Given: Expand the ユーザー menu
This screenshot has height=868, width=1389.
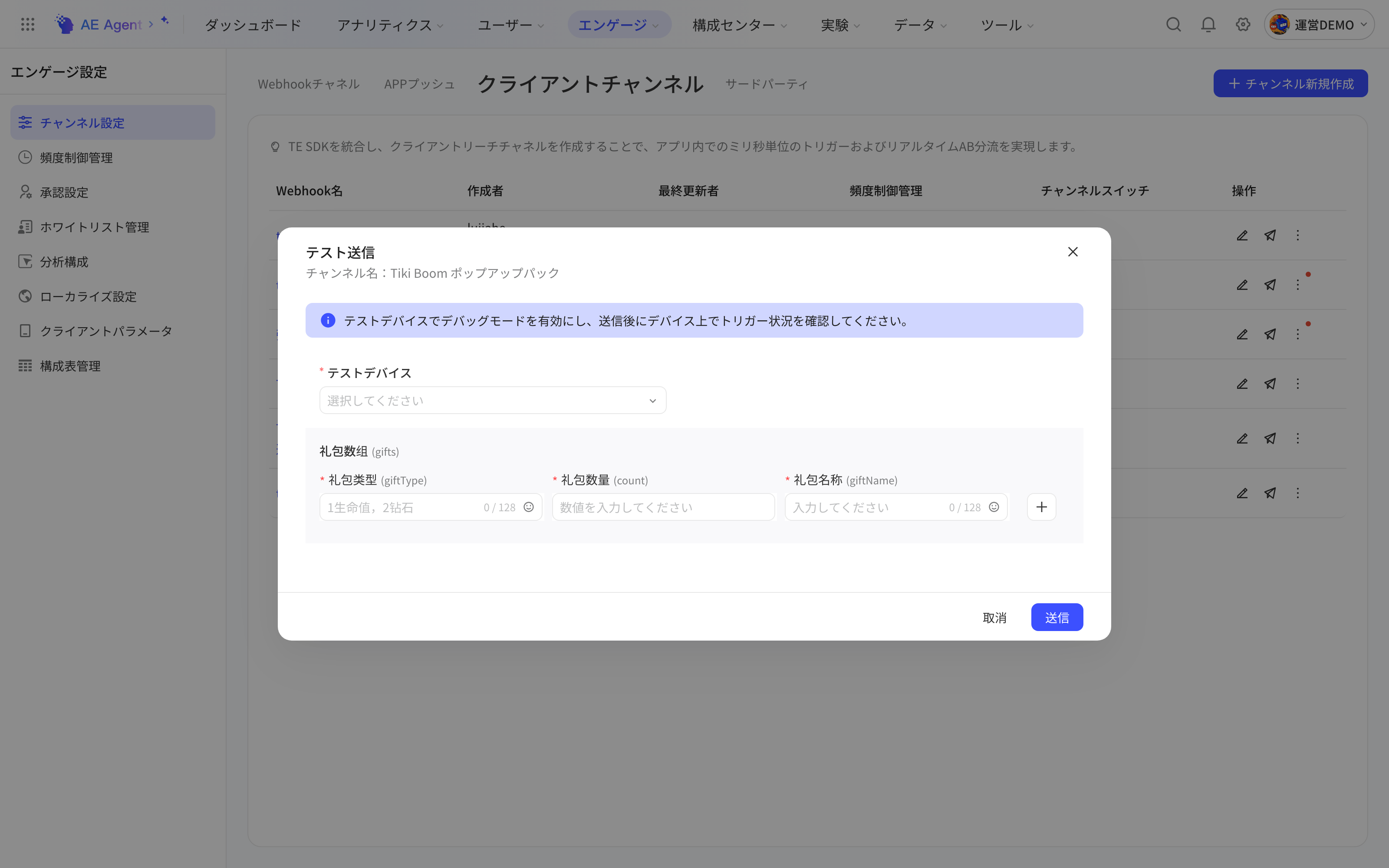Looking at the screenshot, I should click(x=511, y=25).
